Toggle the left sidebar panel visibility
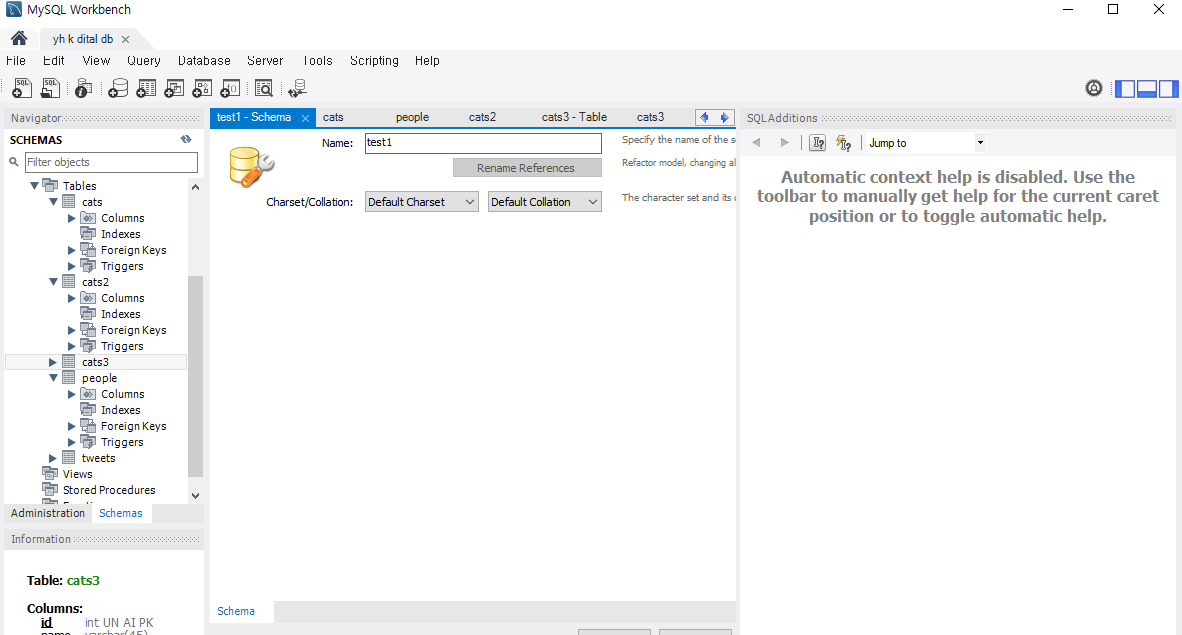This screenshot has height=635, width=1182. pos(1125,88)
